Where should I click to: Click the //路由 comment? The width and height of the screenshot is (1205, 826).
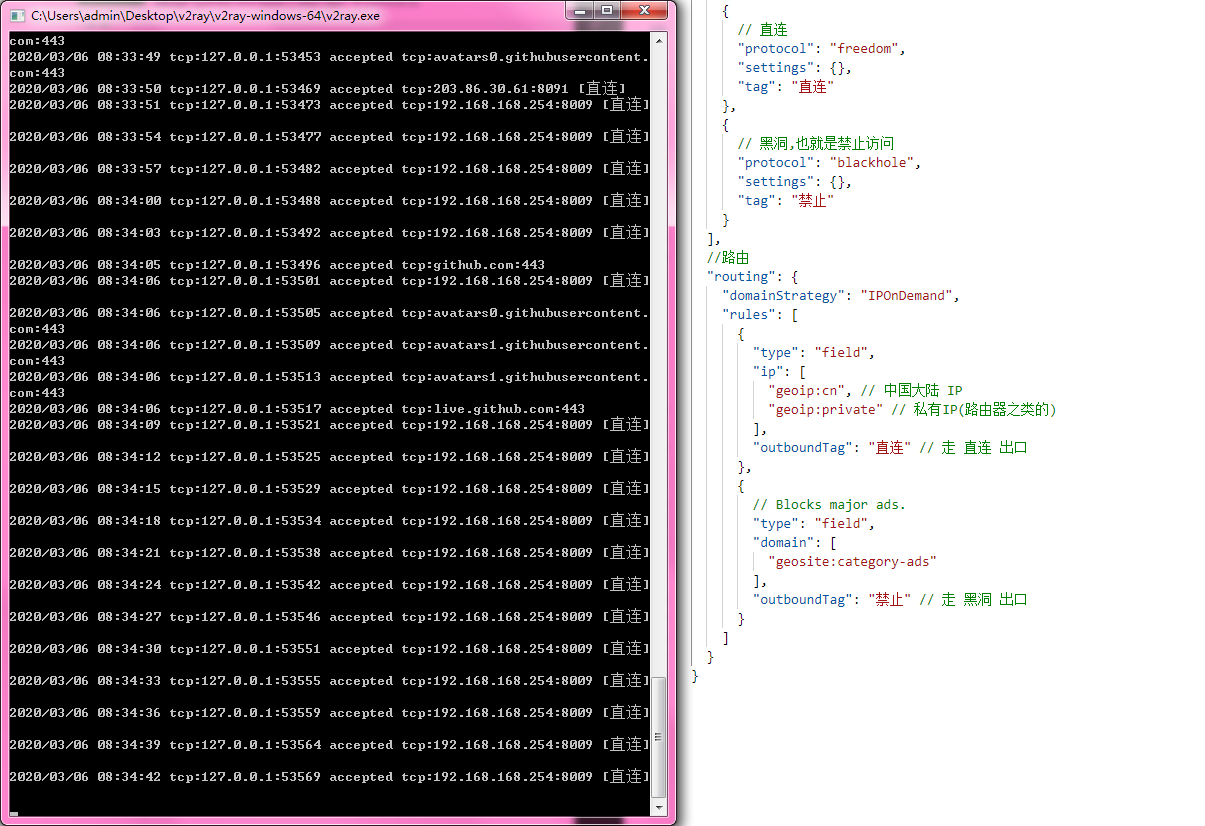(x=728, y=257)
